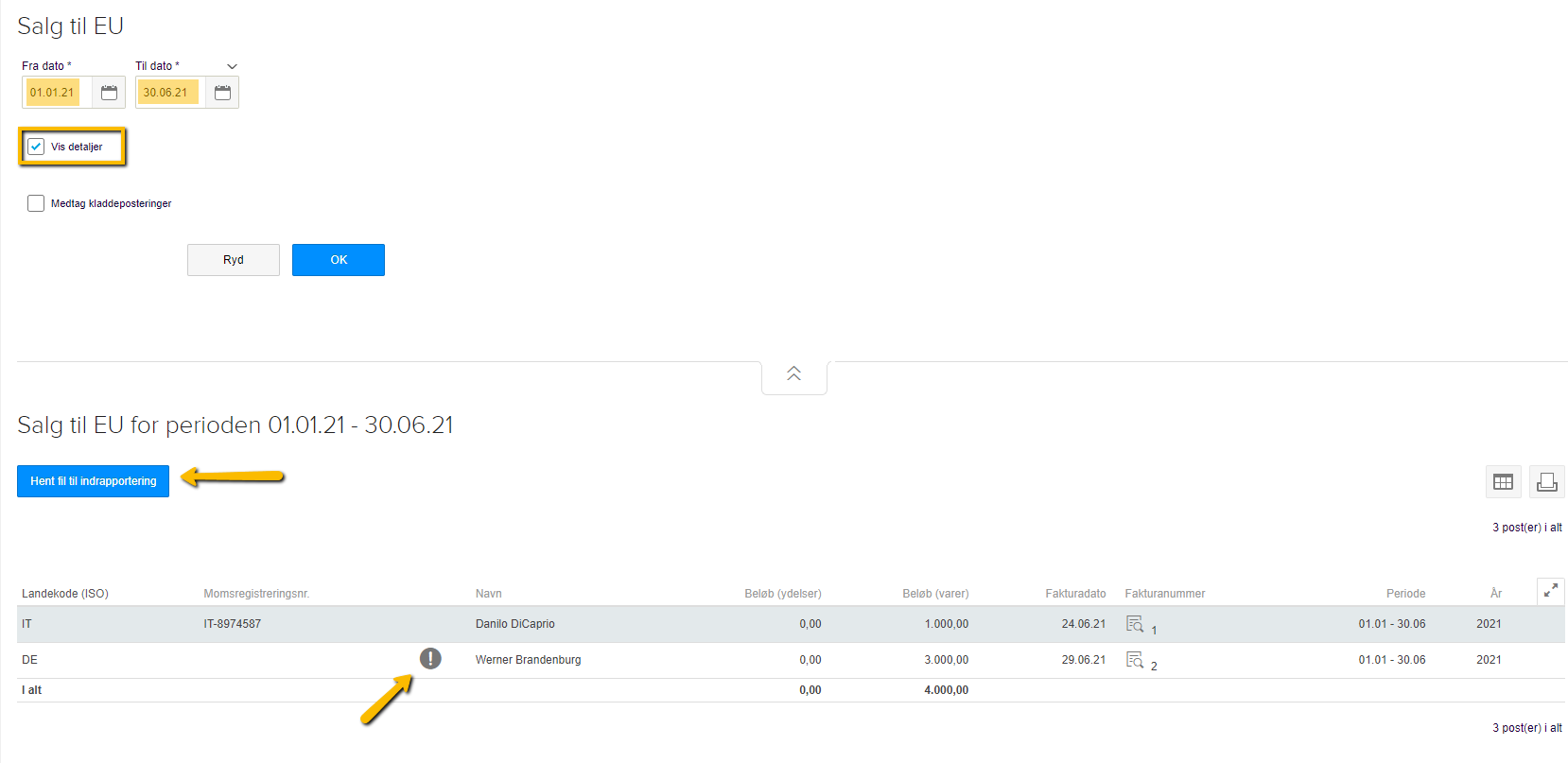Click the Ryd button
This screenshot has width=1568, height=763.
(x=234, y=260)
